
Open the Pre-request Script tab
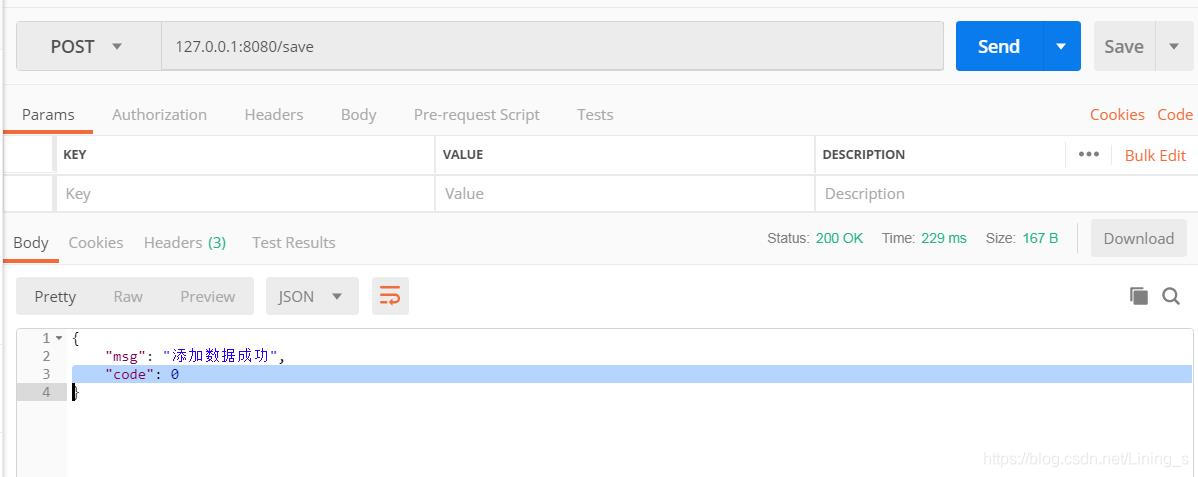pyautogui.click(x=477, y=115)
